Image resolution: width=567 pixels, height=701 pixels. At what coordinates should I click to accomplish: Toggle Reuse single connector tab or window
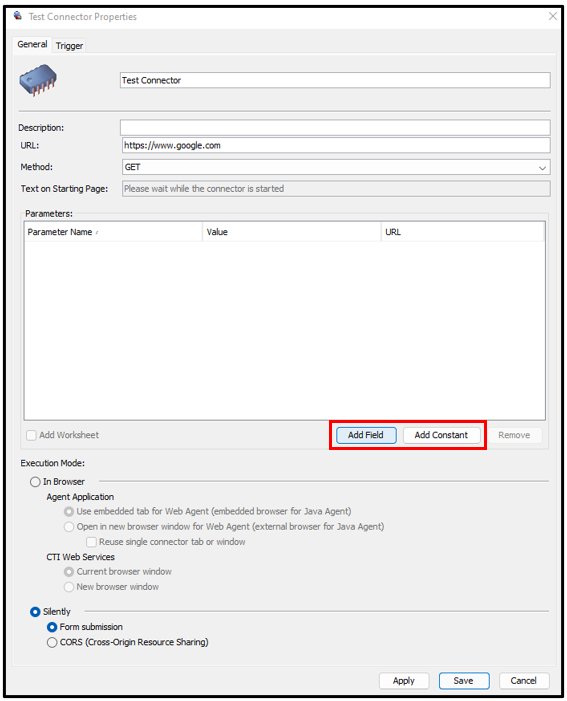coord(91,542)
